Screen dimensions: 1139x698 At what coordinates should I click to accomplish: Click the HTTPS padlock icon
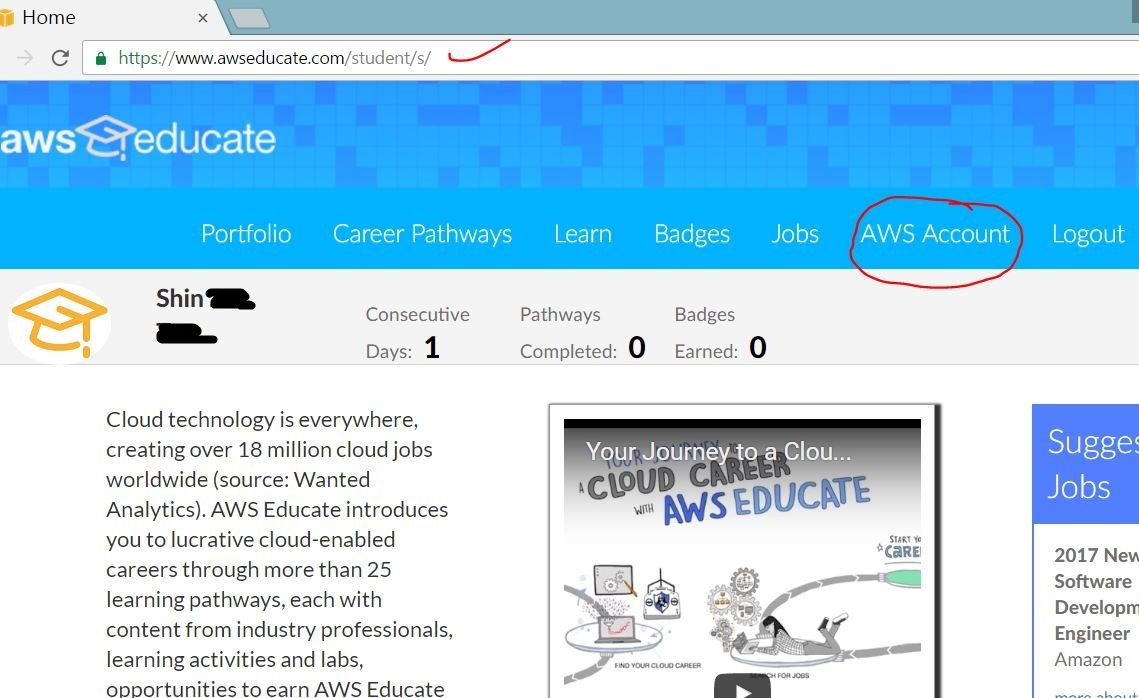tap(99, 58)
